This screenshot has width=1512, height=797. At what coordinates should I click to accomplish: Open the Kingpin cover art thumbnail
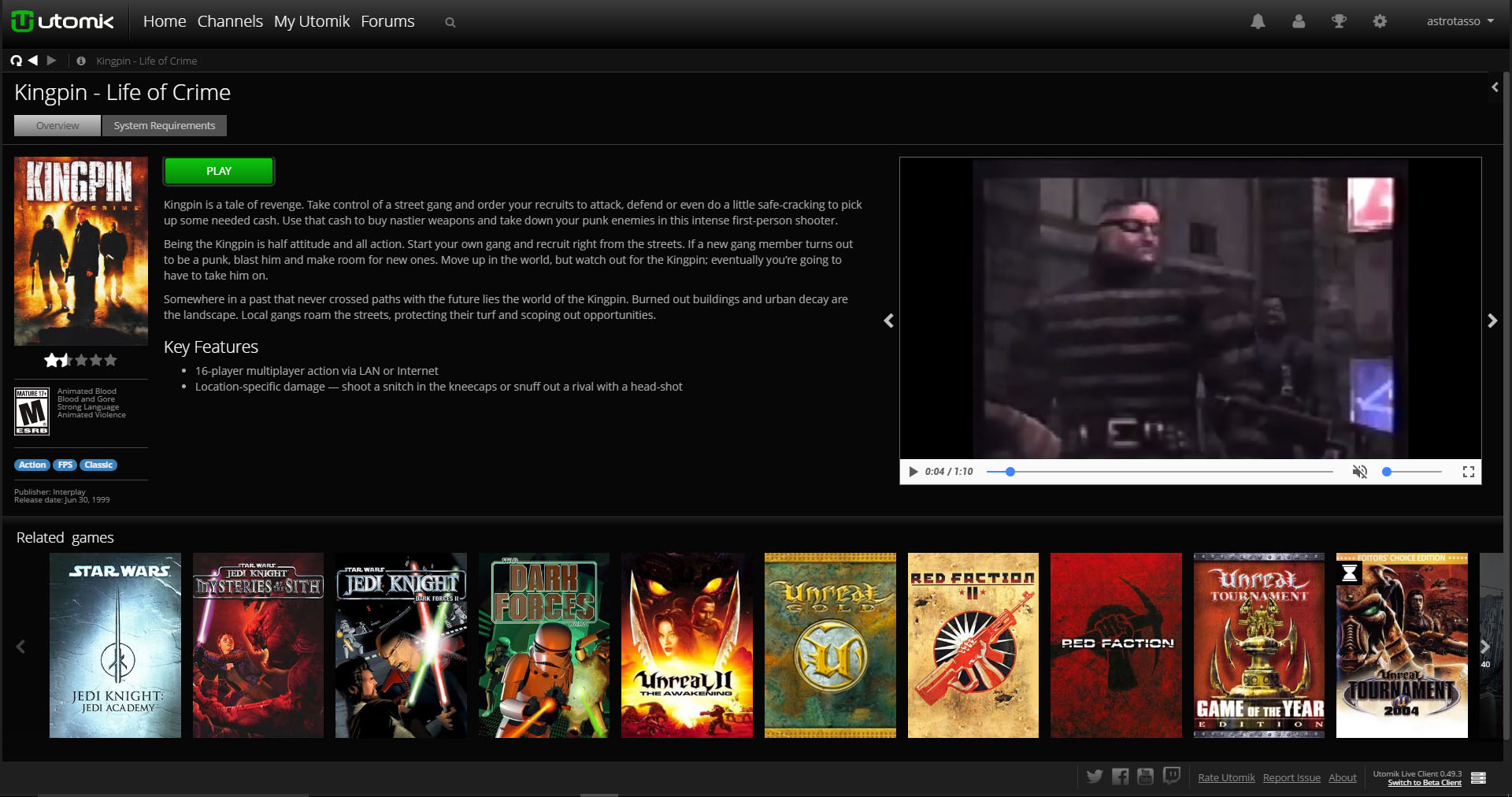click(81, 251)
